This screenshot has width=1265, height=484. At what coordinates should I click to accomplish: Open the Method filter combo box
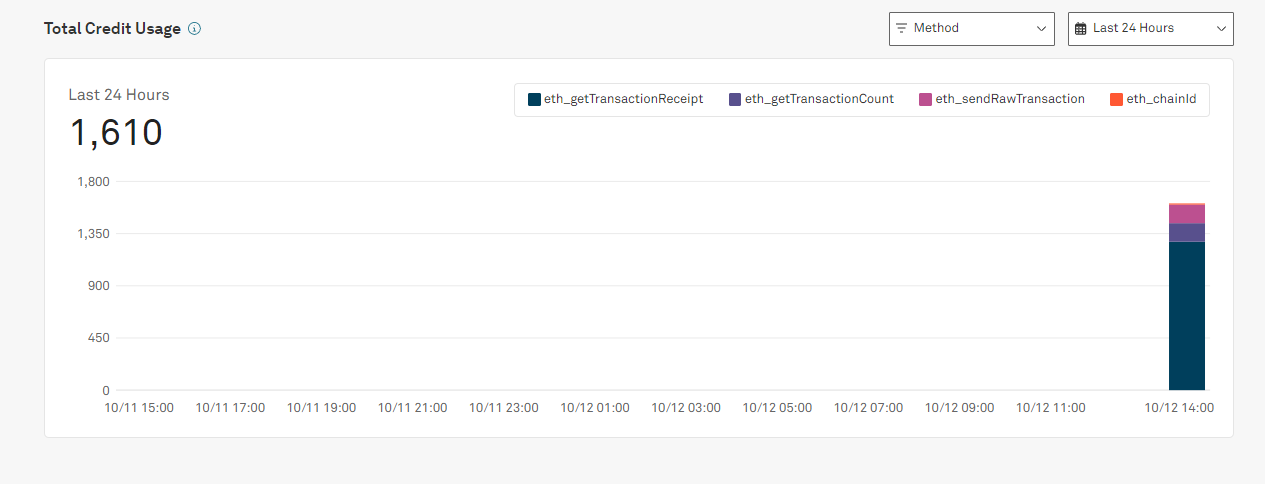click(972, 29)
